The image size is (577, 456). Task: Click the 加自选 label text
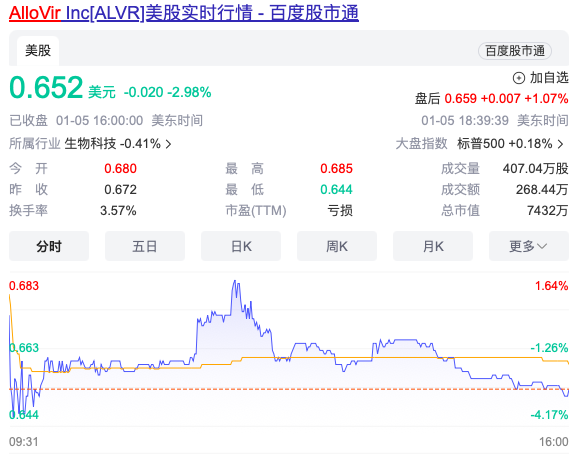pos(549,78)
